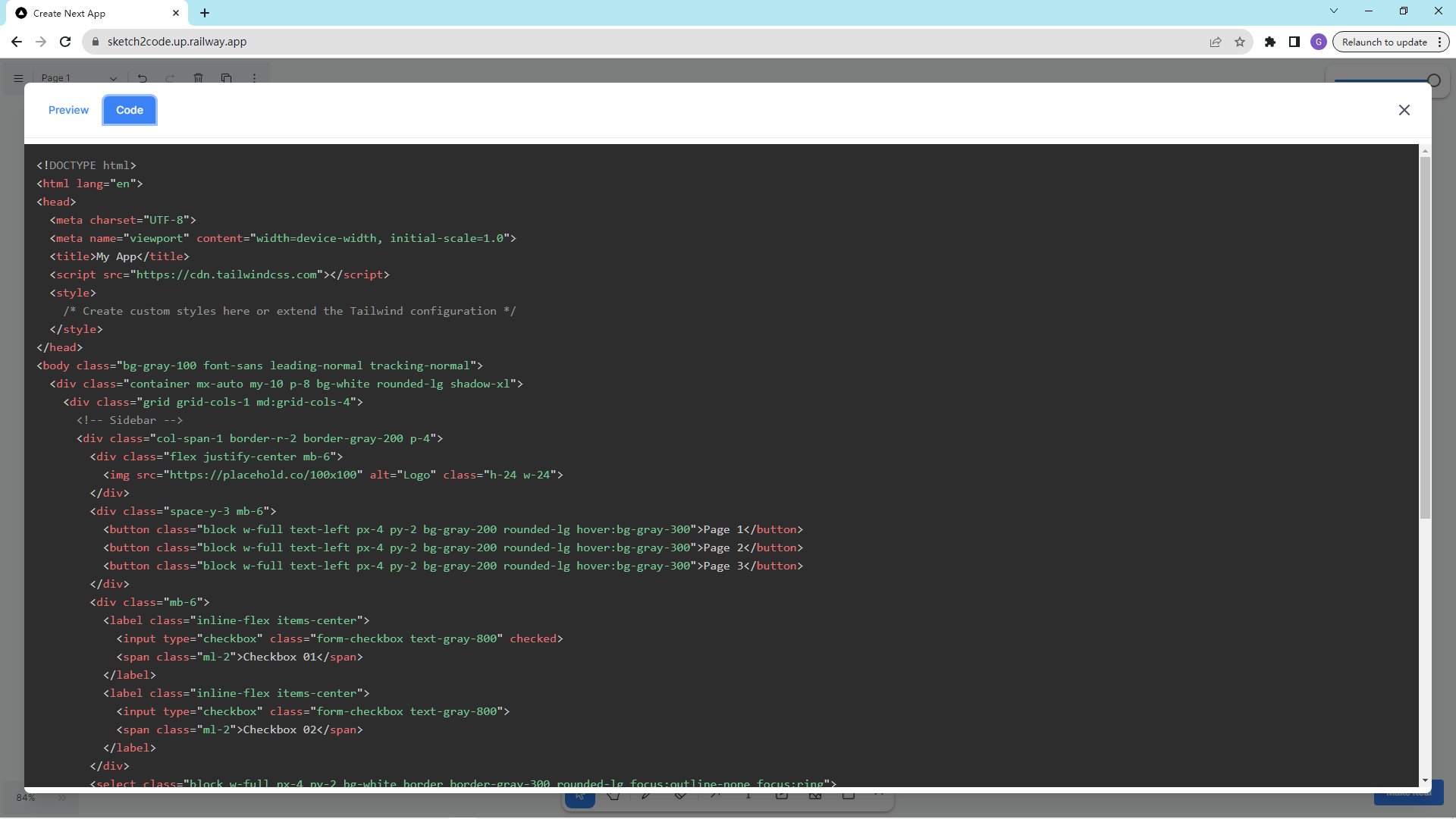Close the code preview modal
This screenshot has width=1456, height=819.
click(x=1404, y=110)
